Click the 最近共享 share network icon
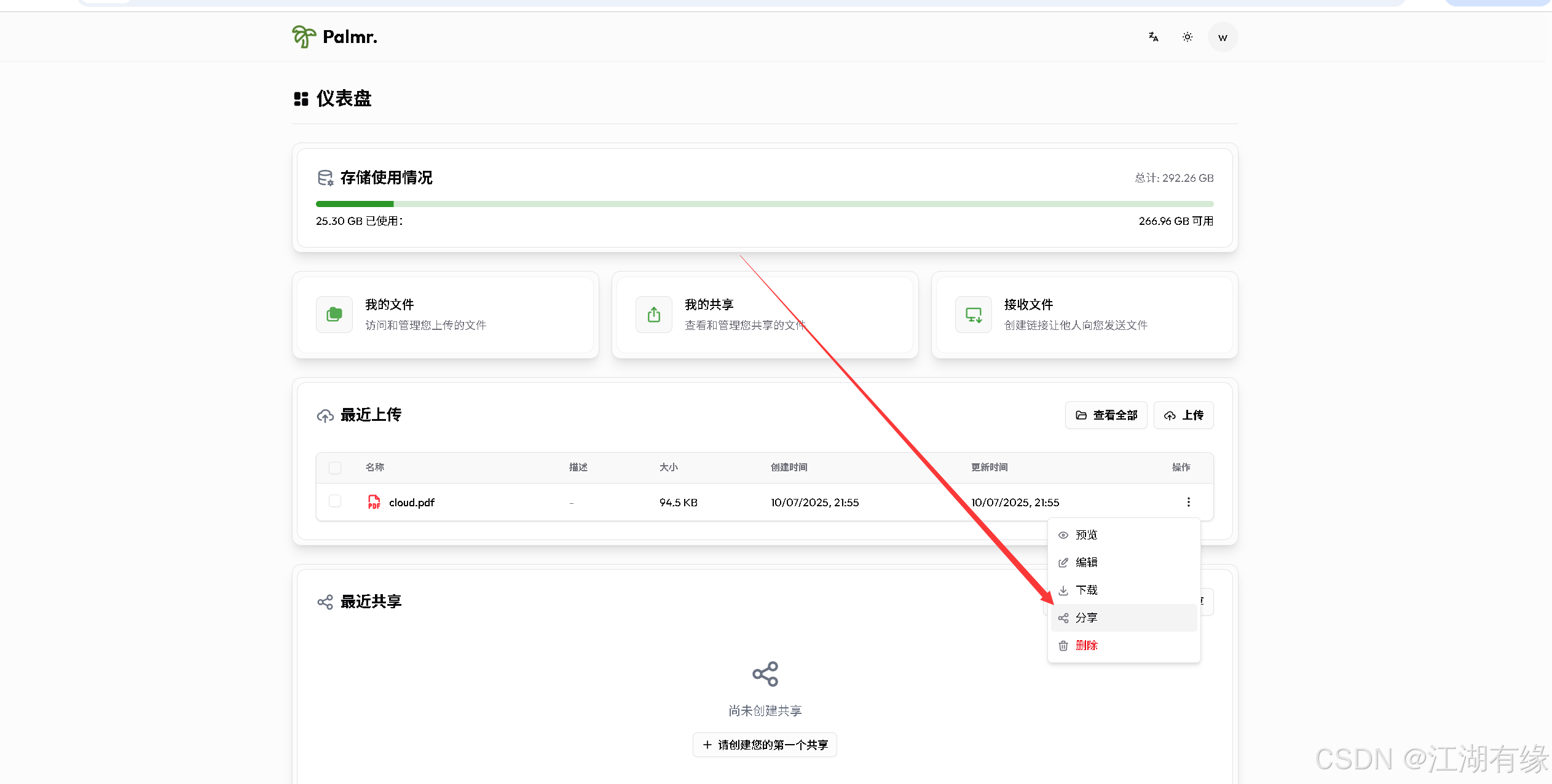Viewport: 1552px width, 784px height. pos(325,602)
